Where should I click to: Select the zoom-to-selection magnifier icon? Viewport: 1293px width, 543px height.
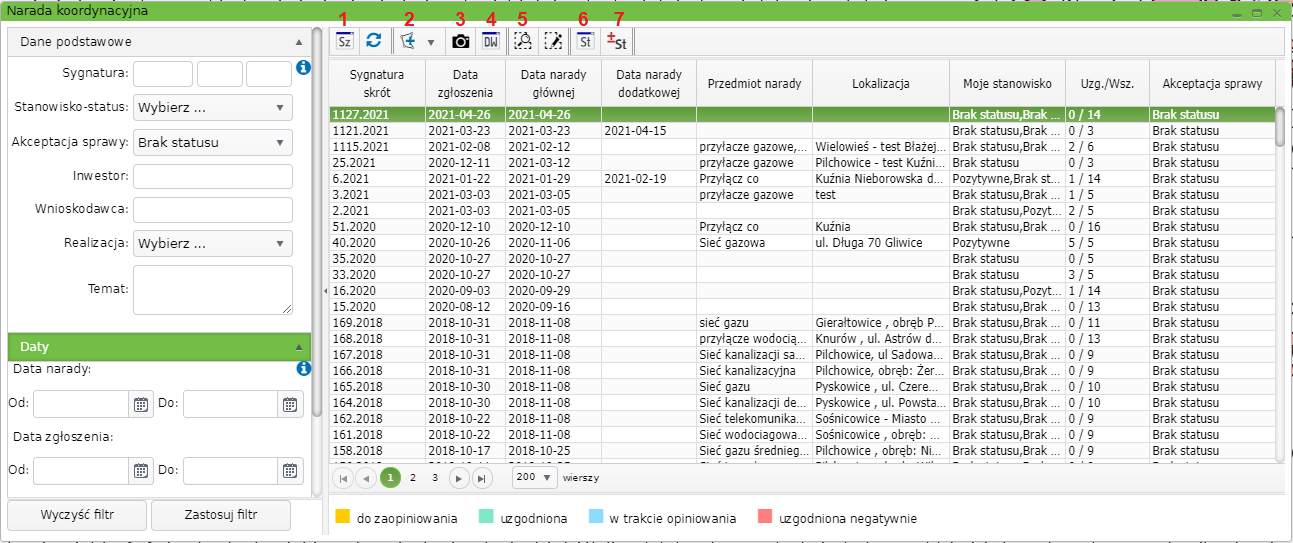(523, 41)
